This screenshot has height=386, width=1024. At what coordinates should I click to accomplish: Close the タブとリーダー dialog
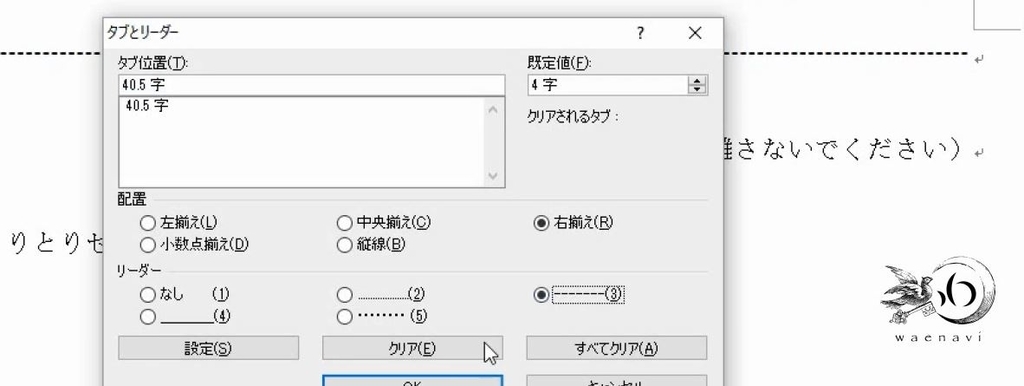coord(696,33)
